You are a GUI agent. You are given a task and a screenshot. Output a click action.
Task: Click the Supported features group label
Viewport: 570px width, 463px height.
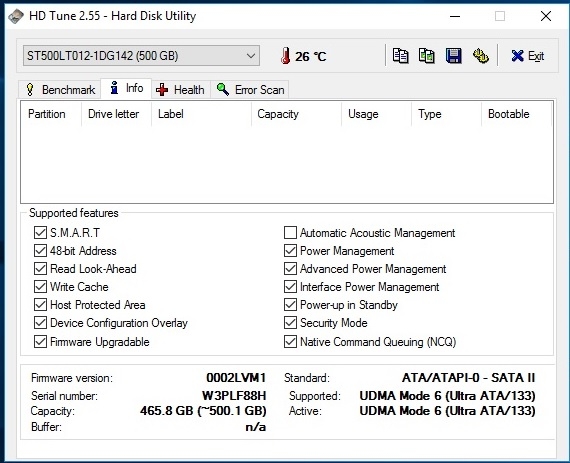tap(74, 213)
